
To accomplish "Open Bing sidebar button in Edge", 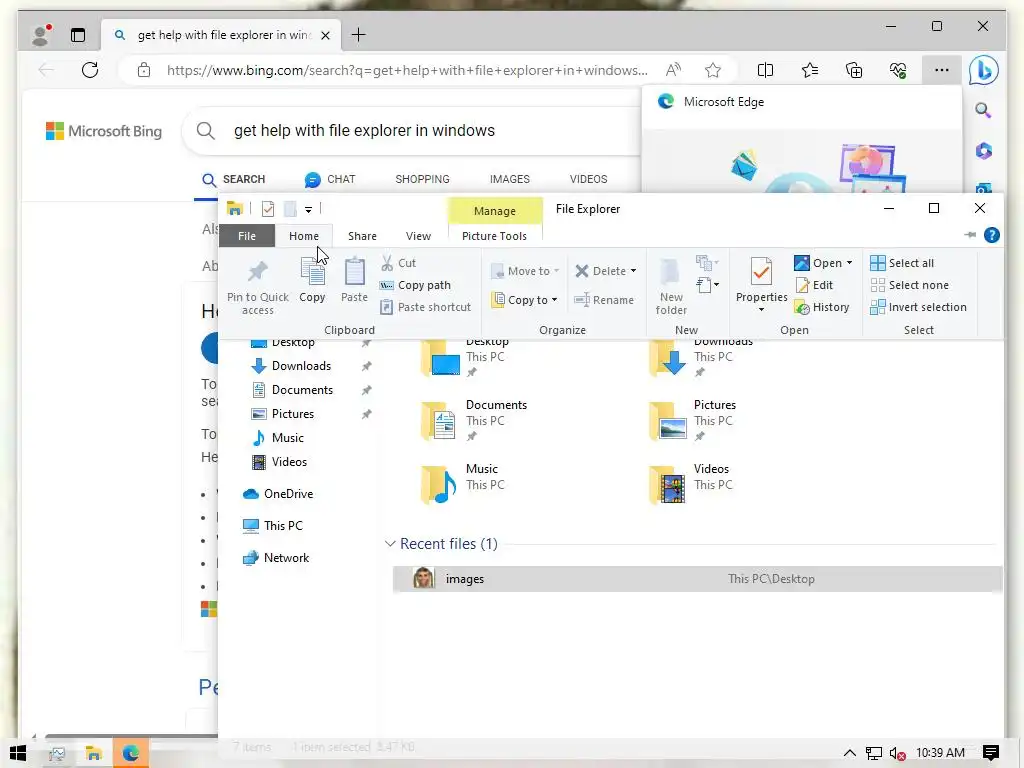I will tap(983, 70).
